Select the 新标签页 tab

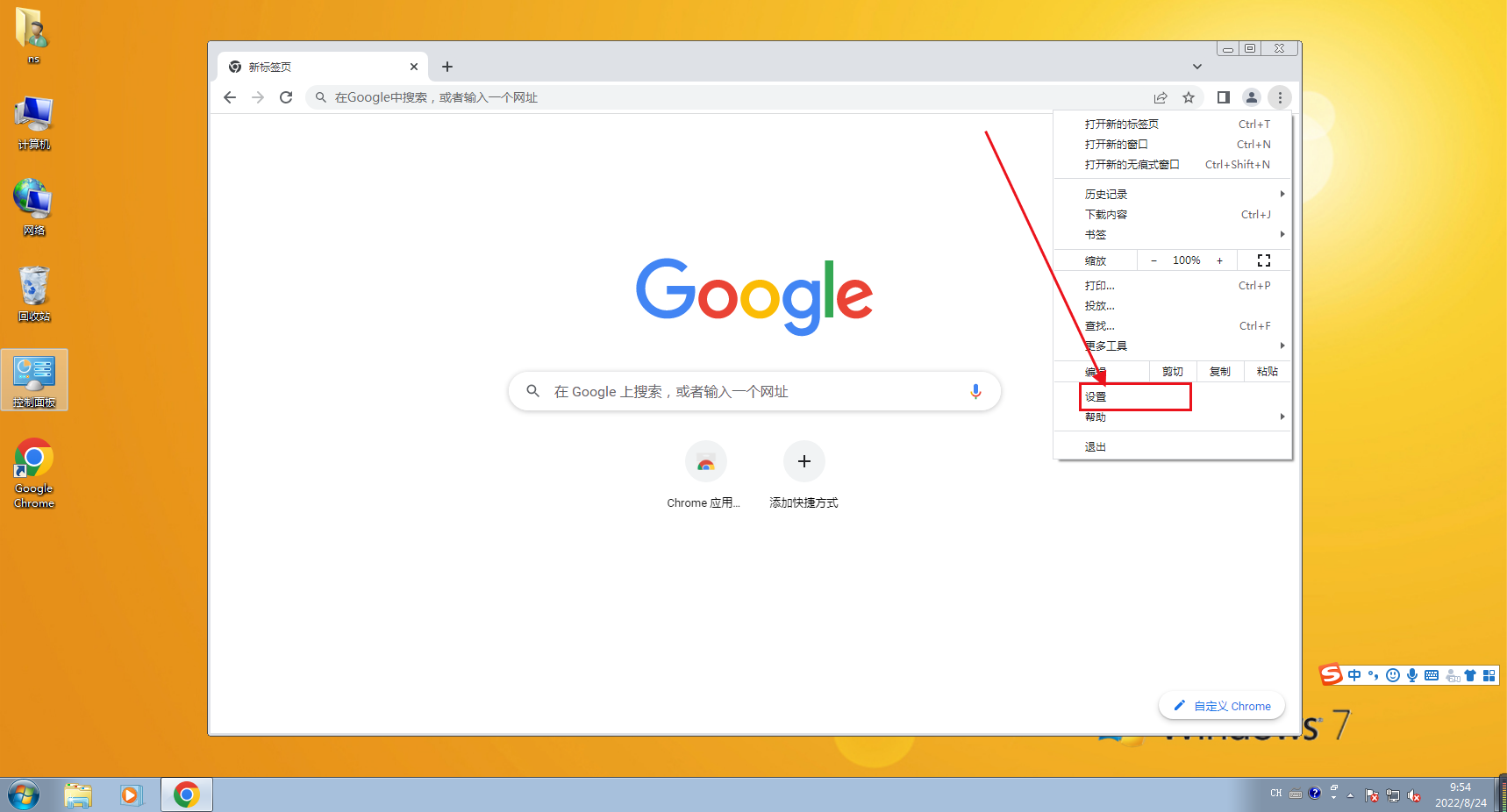[x=323, y=67]
